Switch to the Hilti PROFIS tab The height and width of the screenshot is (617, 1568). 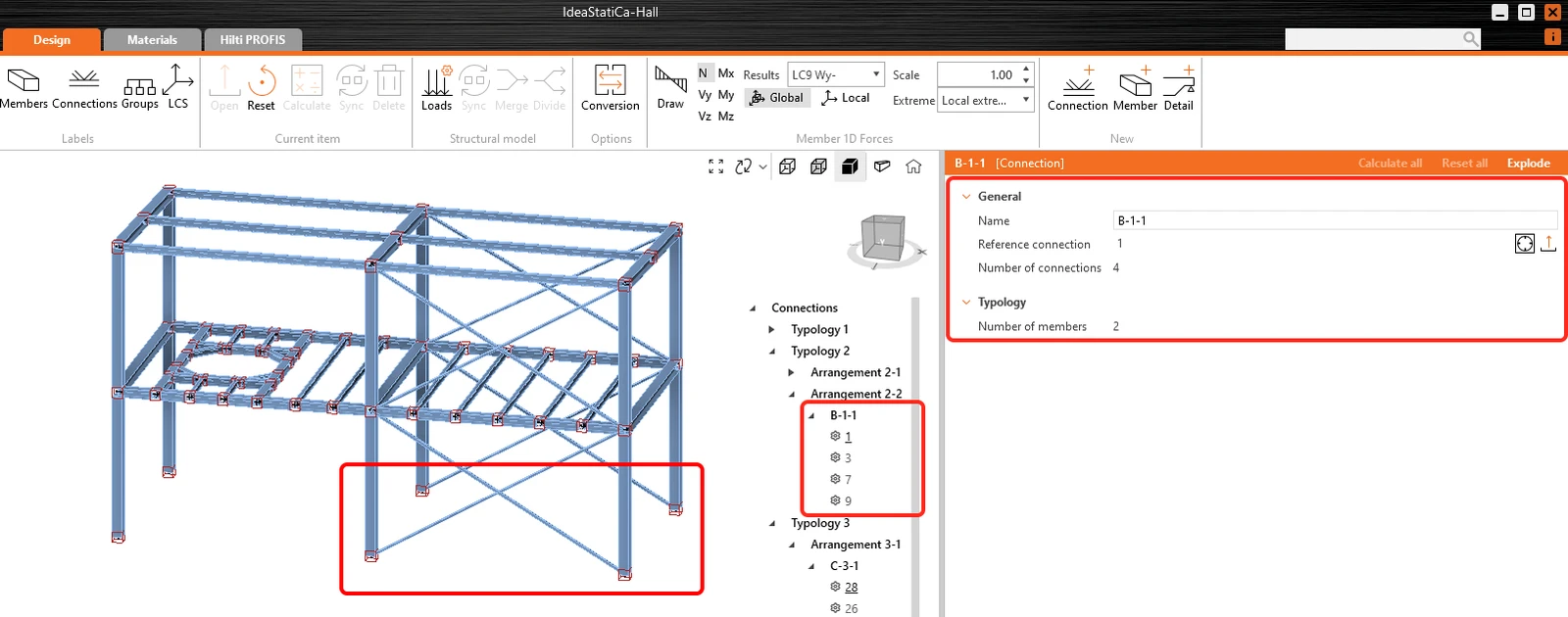point(253,40)
